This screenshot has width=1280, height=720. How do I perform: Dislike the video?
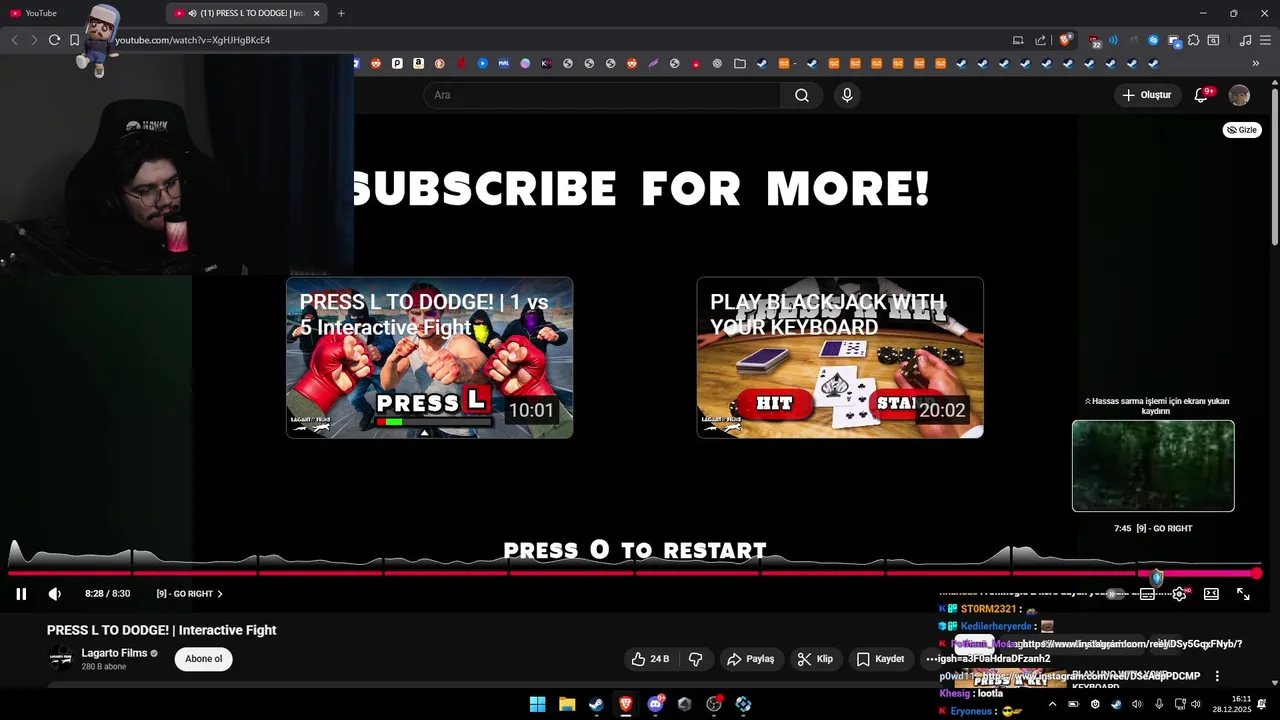(x=696, y=659)
